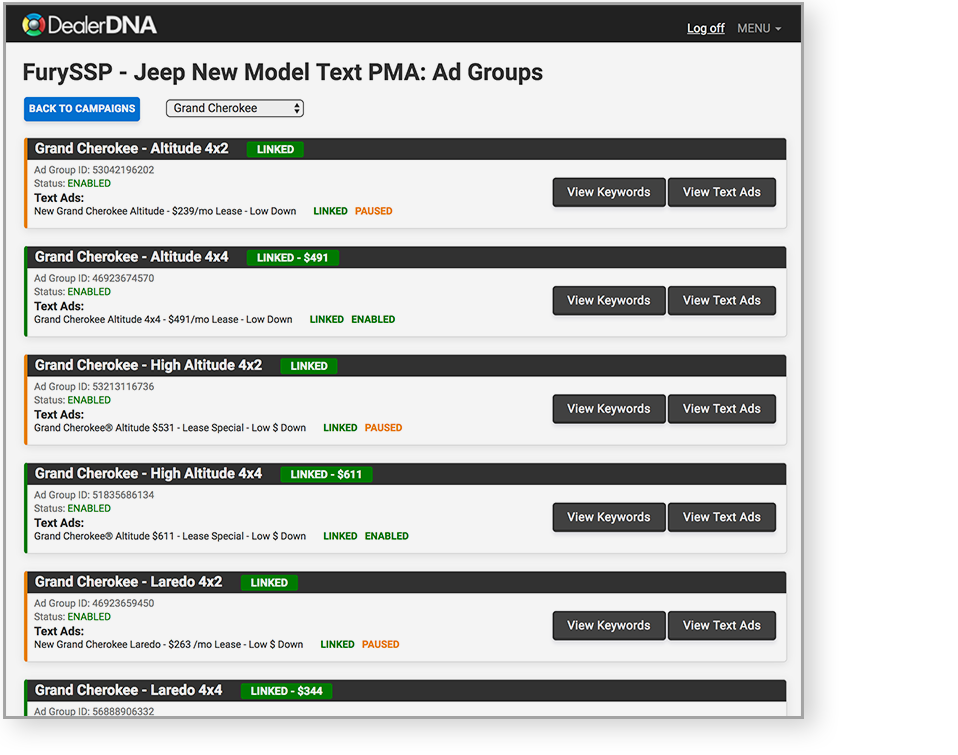Click Ad Group ID: 56888906332
Image resolution: width=958 pixels, height=755 pixels.
tap(94, 711)
